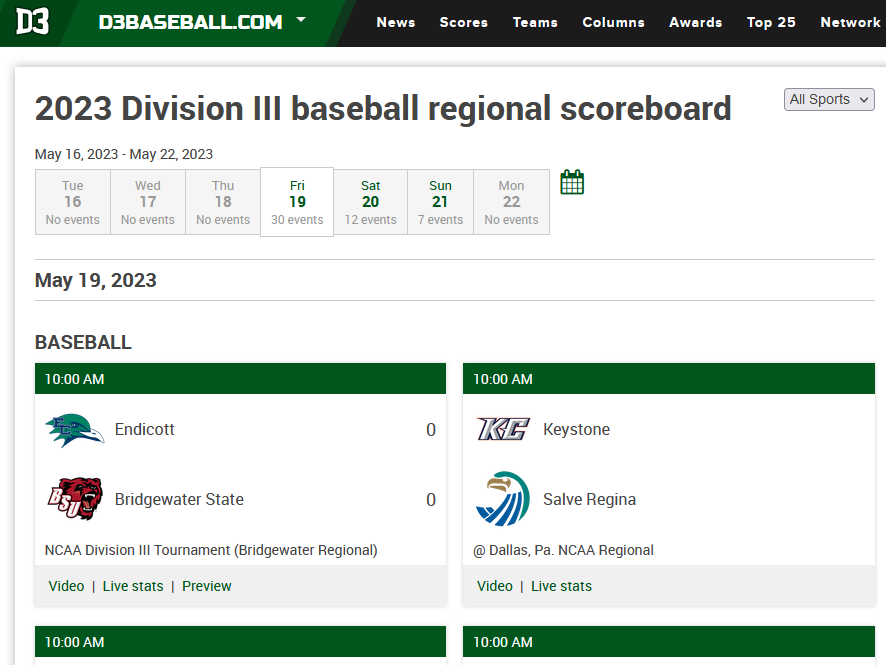Click the Bridgewater State bear logo
Image resolution: width=886 pixels, height=665 pixels.
(x=75, y=499)
